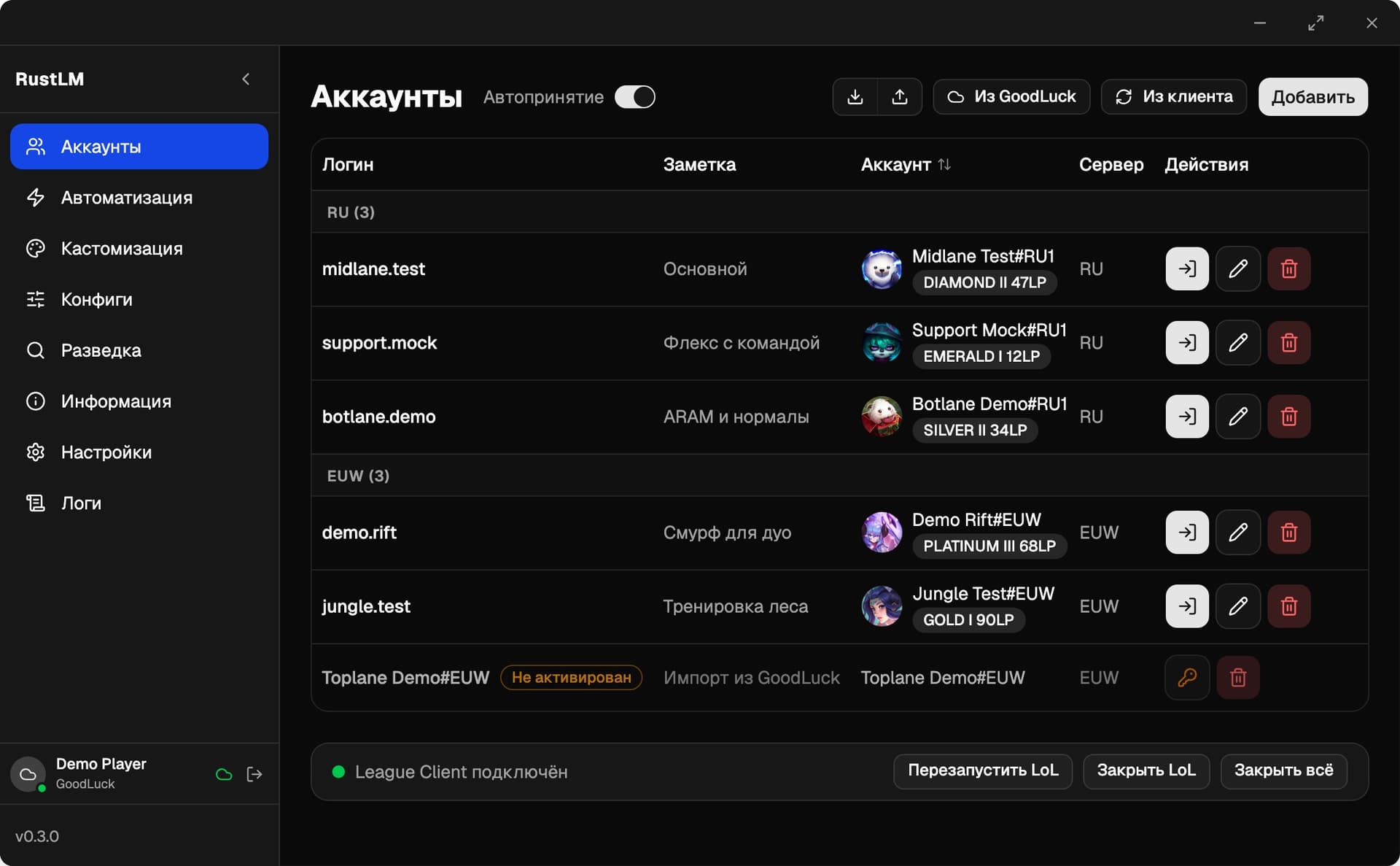Screen dimensions: 1400x866
Task: Delete the midlane.test account
Action: point(1288,269)
